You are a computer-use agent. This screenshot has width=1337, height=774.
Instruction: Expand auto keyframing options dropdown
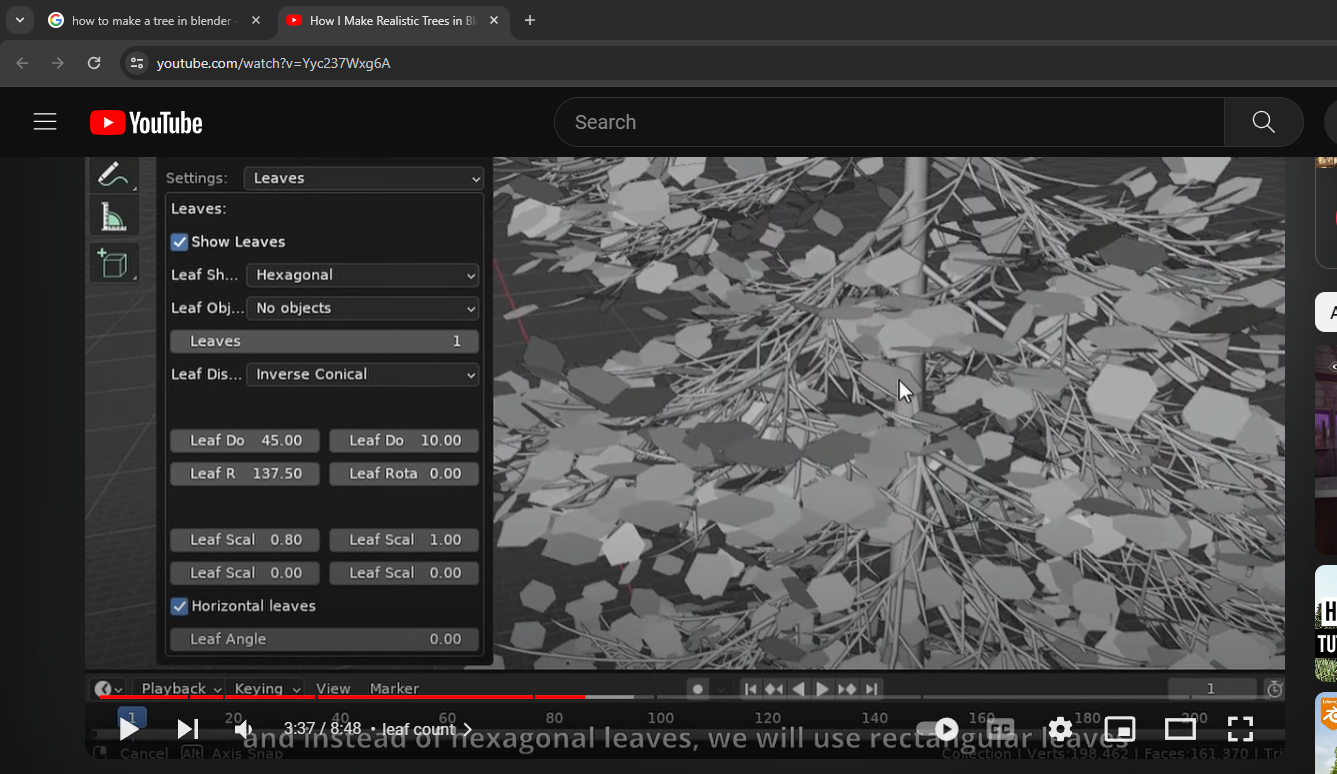720,688
